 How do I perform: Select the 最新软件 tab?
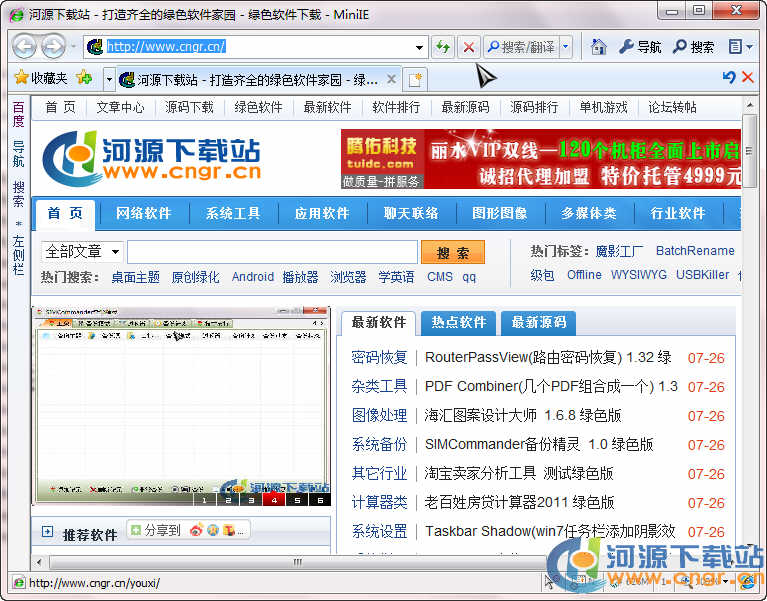point(379,322)
